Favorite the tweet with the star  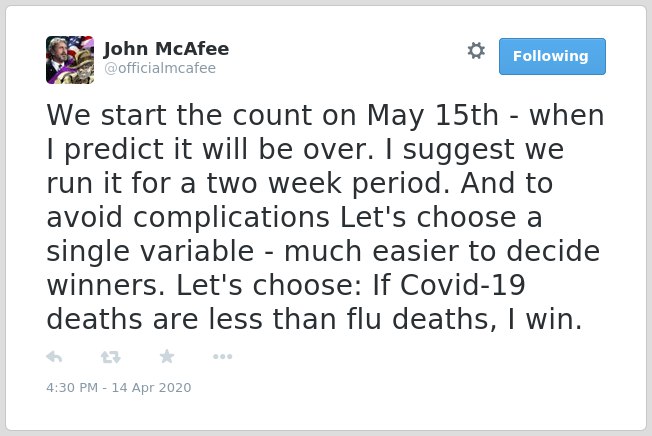pyautogui.click(x=167, y=357)
